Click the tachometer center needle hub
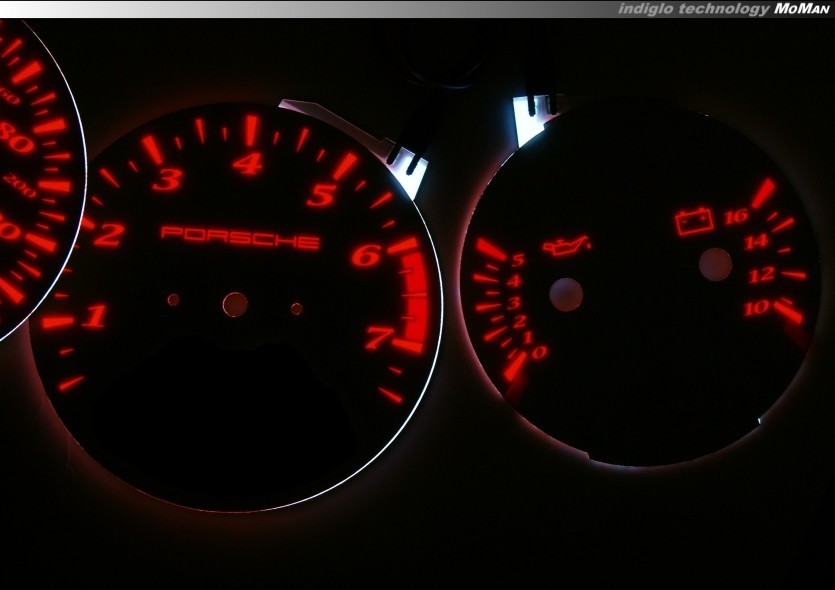Image resolution: width=835 pixels, height=590 pixels. 235,304
